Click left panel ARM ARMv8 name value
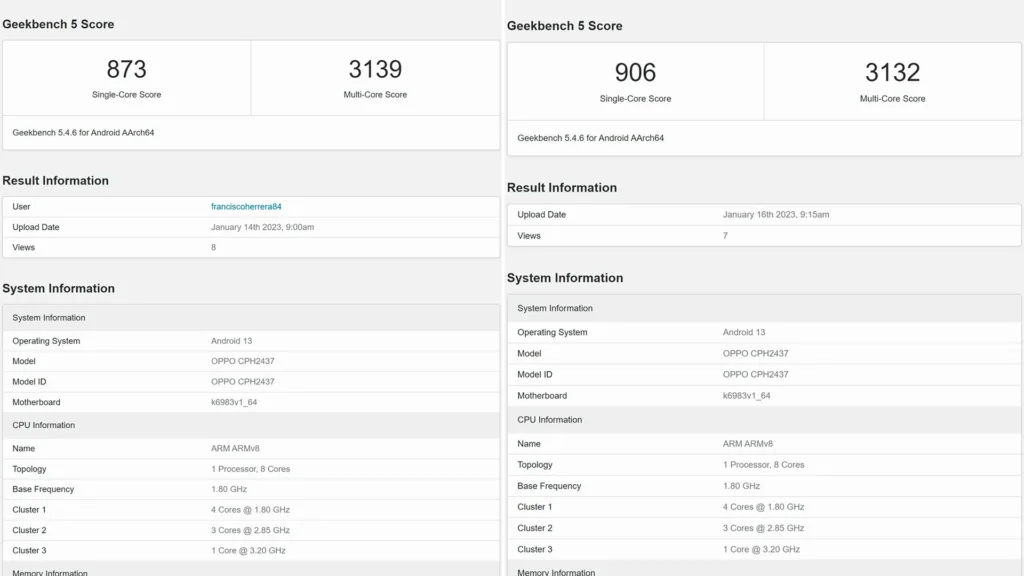 [x=235, y=449]
